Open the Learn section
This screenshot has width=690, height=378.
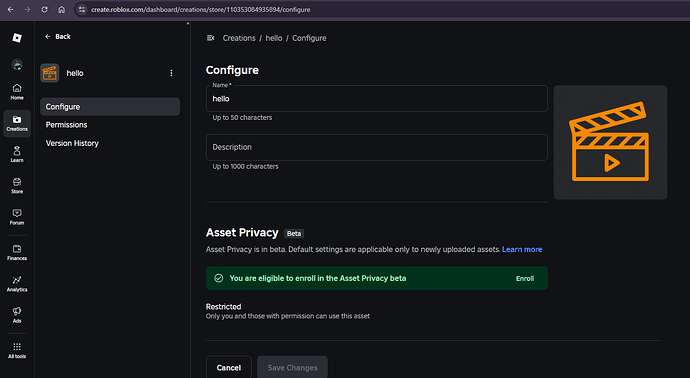click(17, 154)
